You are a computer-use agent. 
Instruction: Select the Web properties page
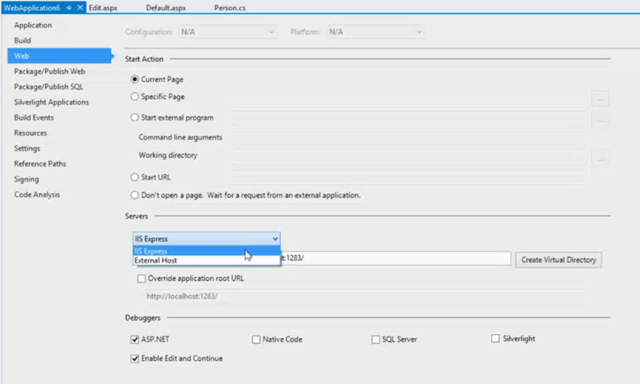coord(59,56)
